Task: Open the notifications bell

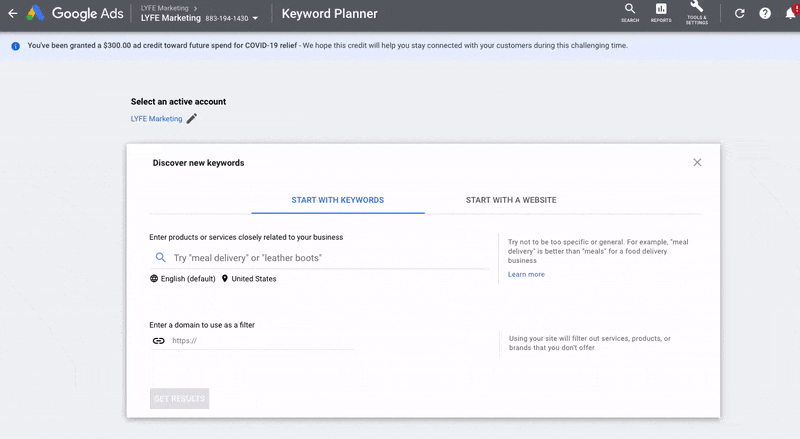Action: click(x=791, y=14)
